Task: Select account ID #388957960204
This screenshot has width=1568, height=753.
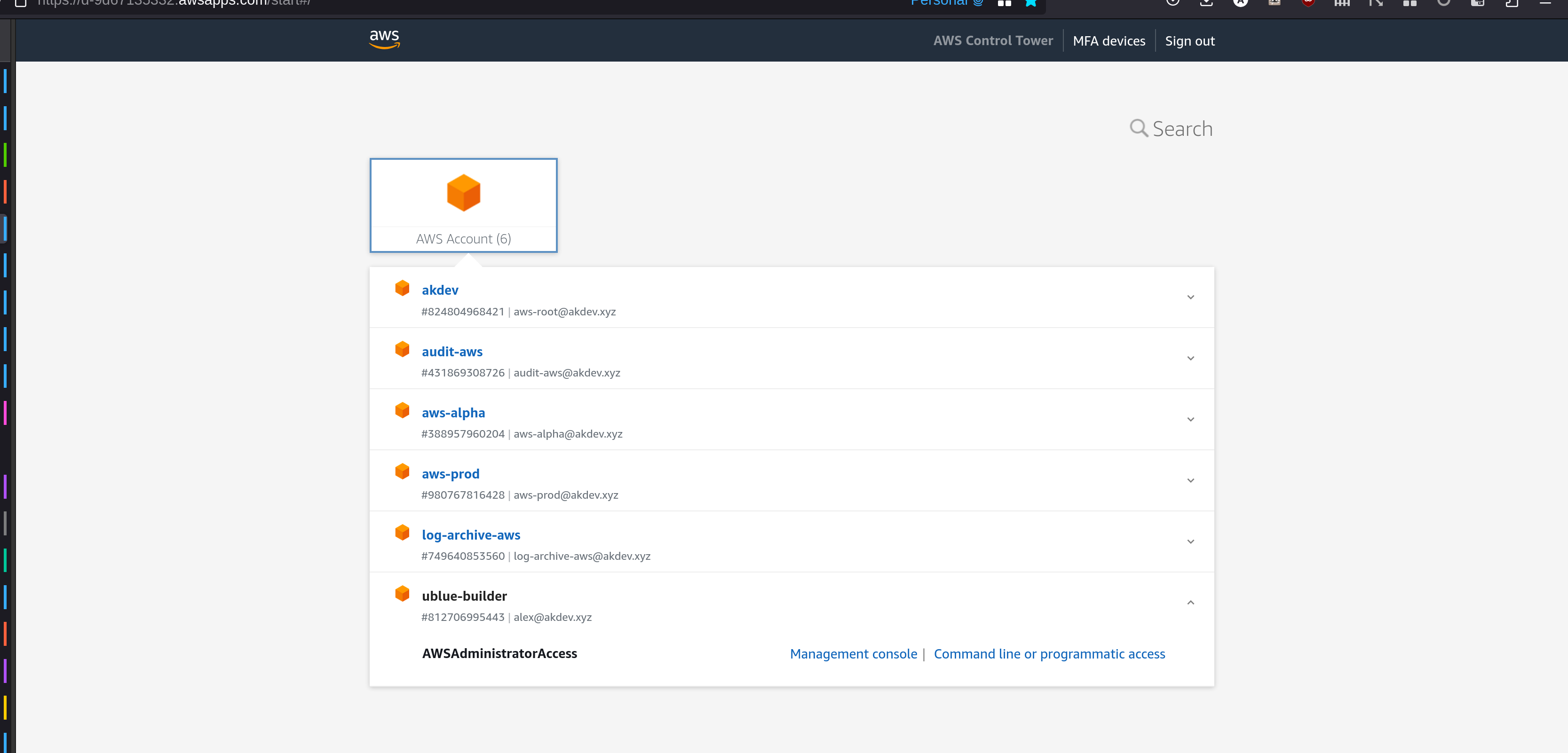Action: point(463,434)
